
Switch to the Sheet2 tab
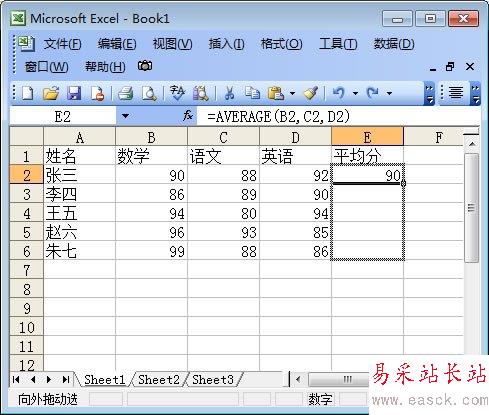(159, 379)
